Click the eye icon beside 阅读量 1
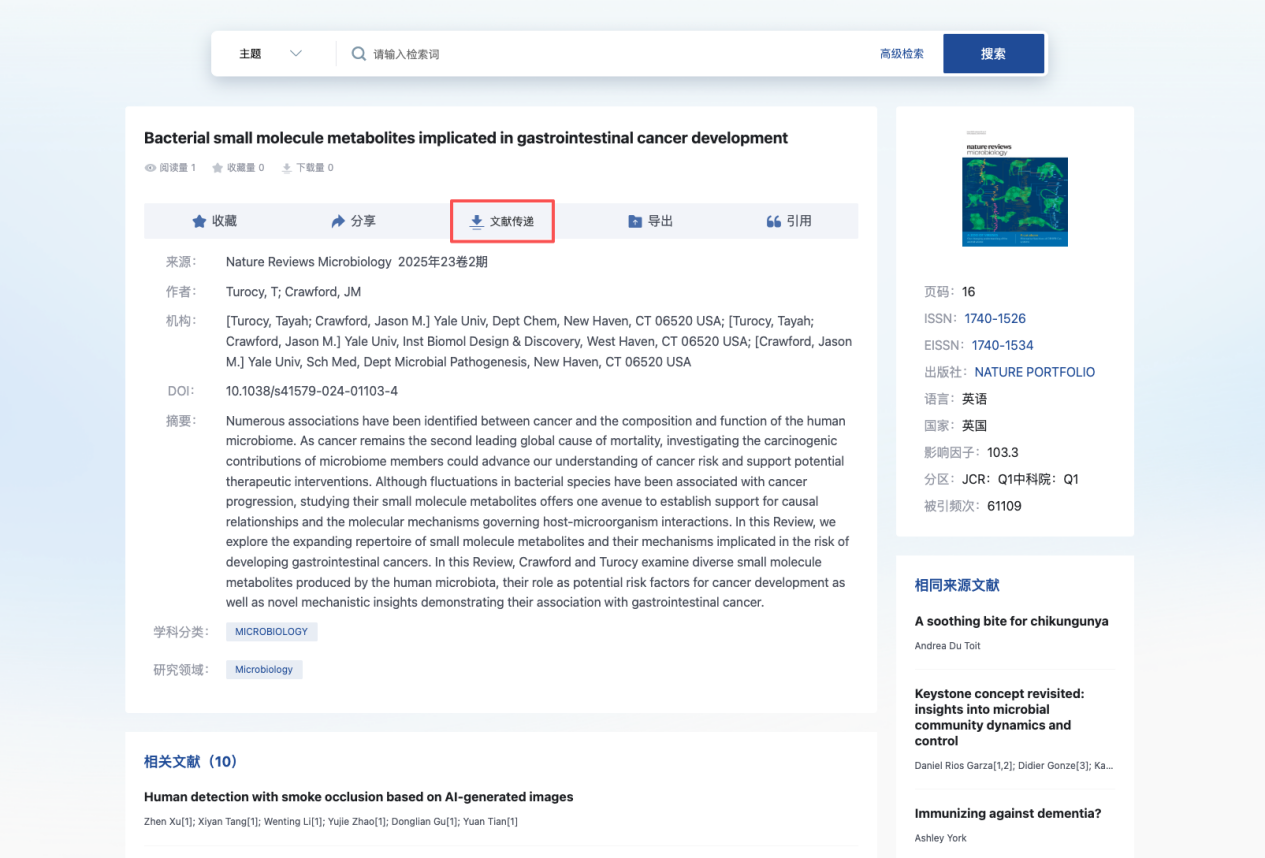The image size is (1265, 858). tap(150, 168)
